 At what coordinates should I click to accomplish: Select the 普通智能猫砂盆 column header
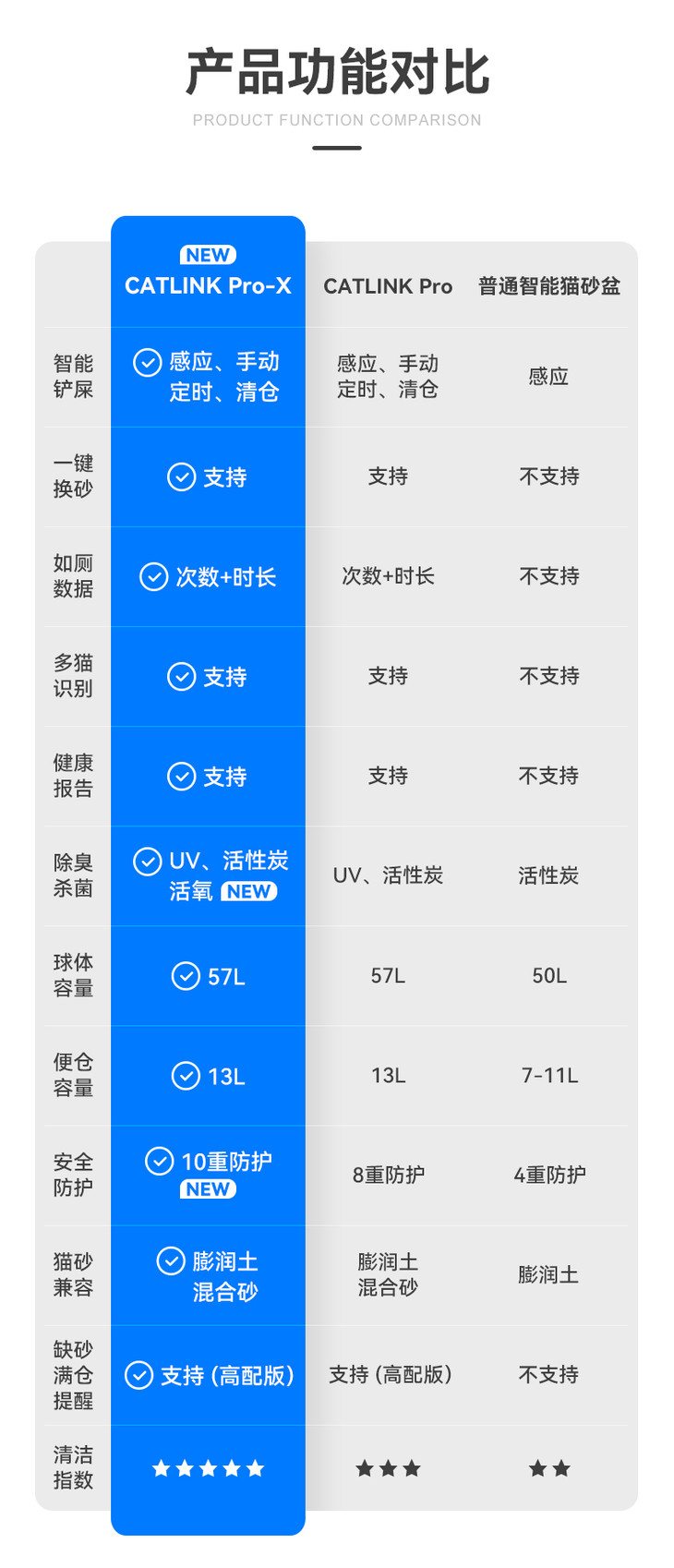(x=548, y=286)
